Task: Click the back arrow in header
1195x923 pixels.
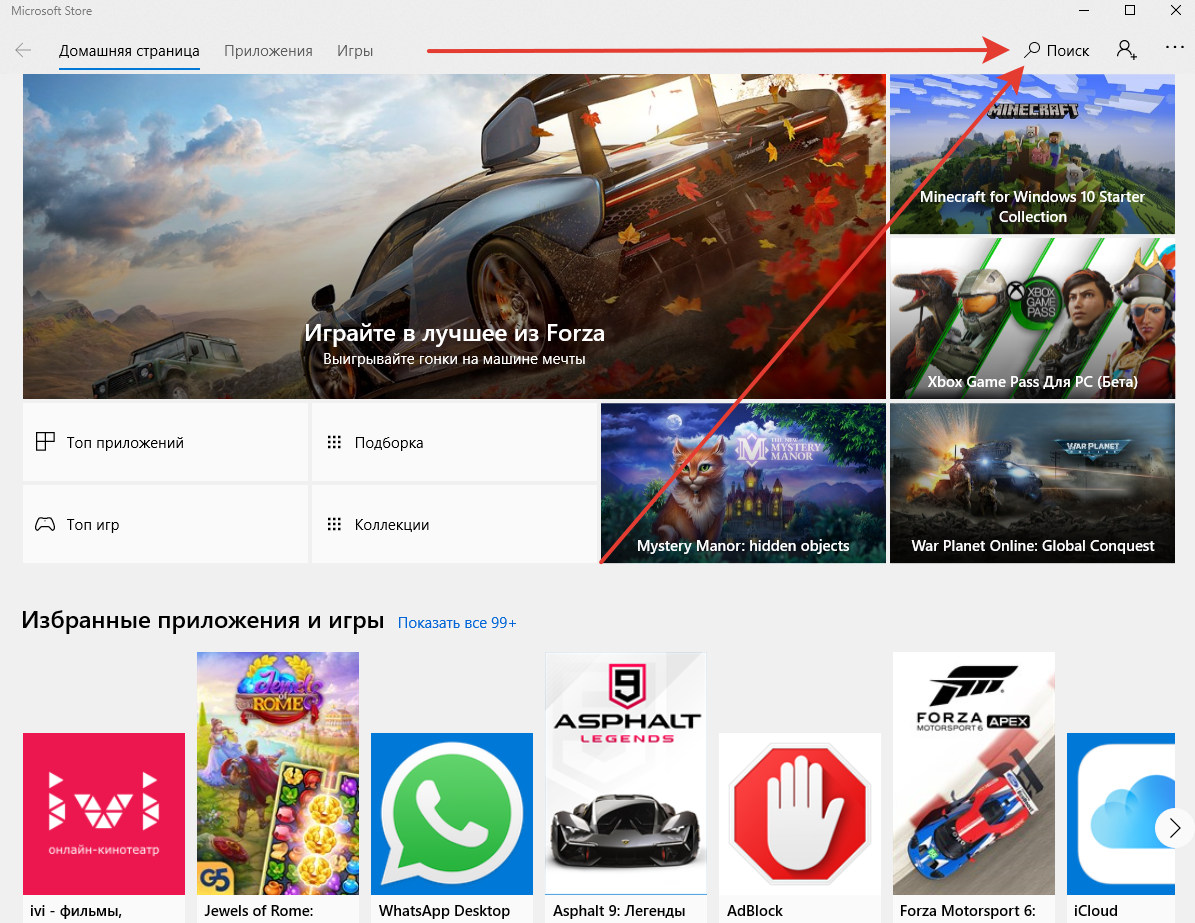Action: click(23, 50)
